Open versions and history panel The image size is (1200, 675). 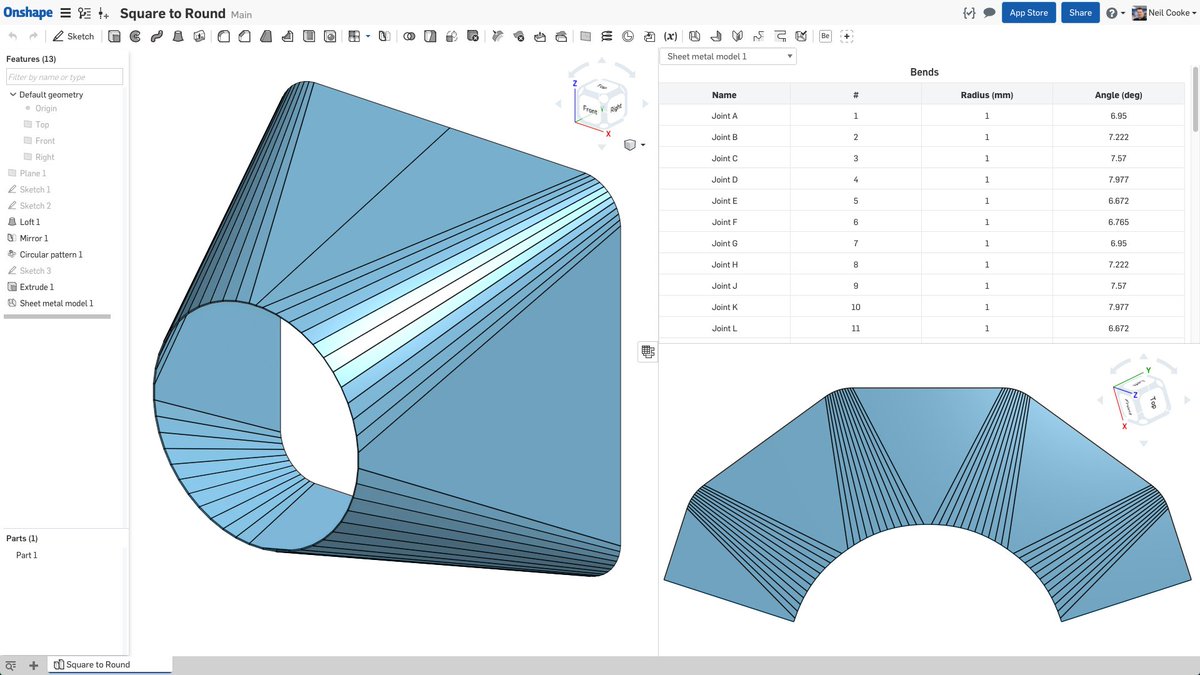84,13
